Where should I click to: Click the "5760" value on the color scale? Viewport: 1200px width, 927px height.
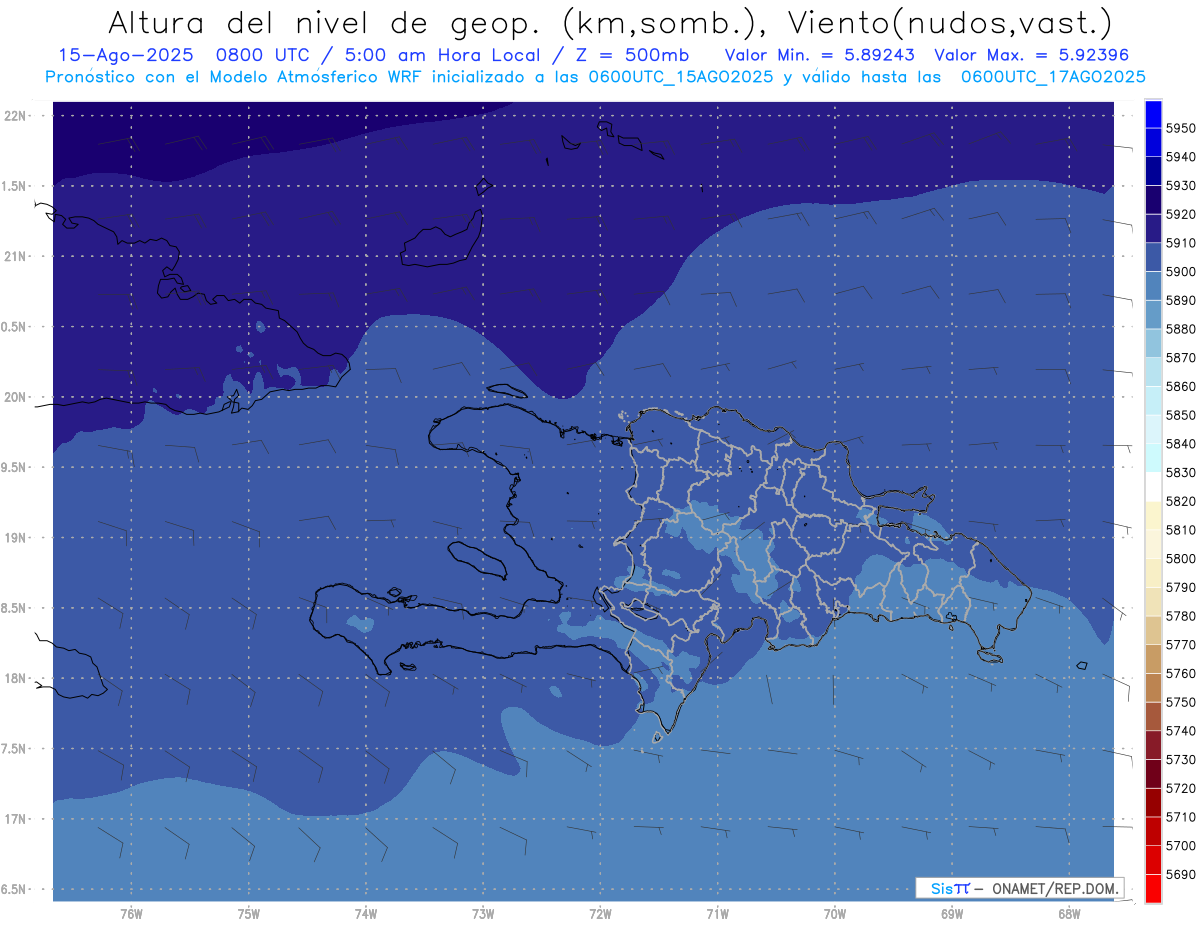1181,673
